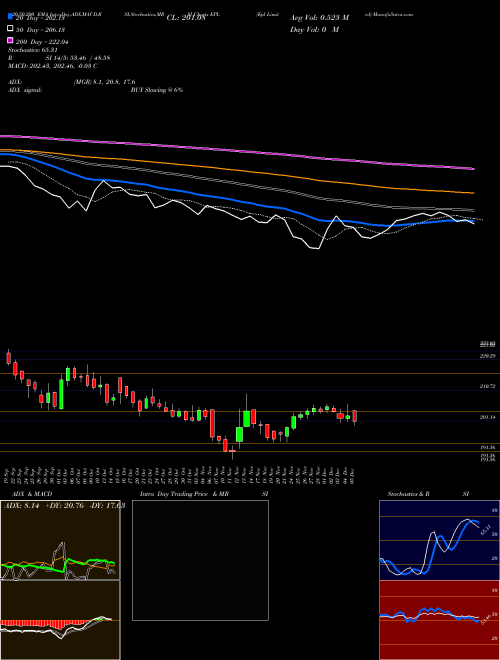Screen dimensions: 500x660
Task: Click the 63.31 stochastics value label
Action: [x=486, y=529]
